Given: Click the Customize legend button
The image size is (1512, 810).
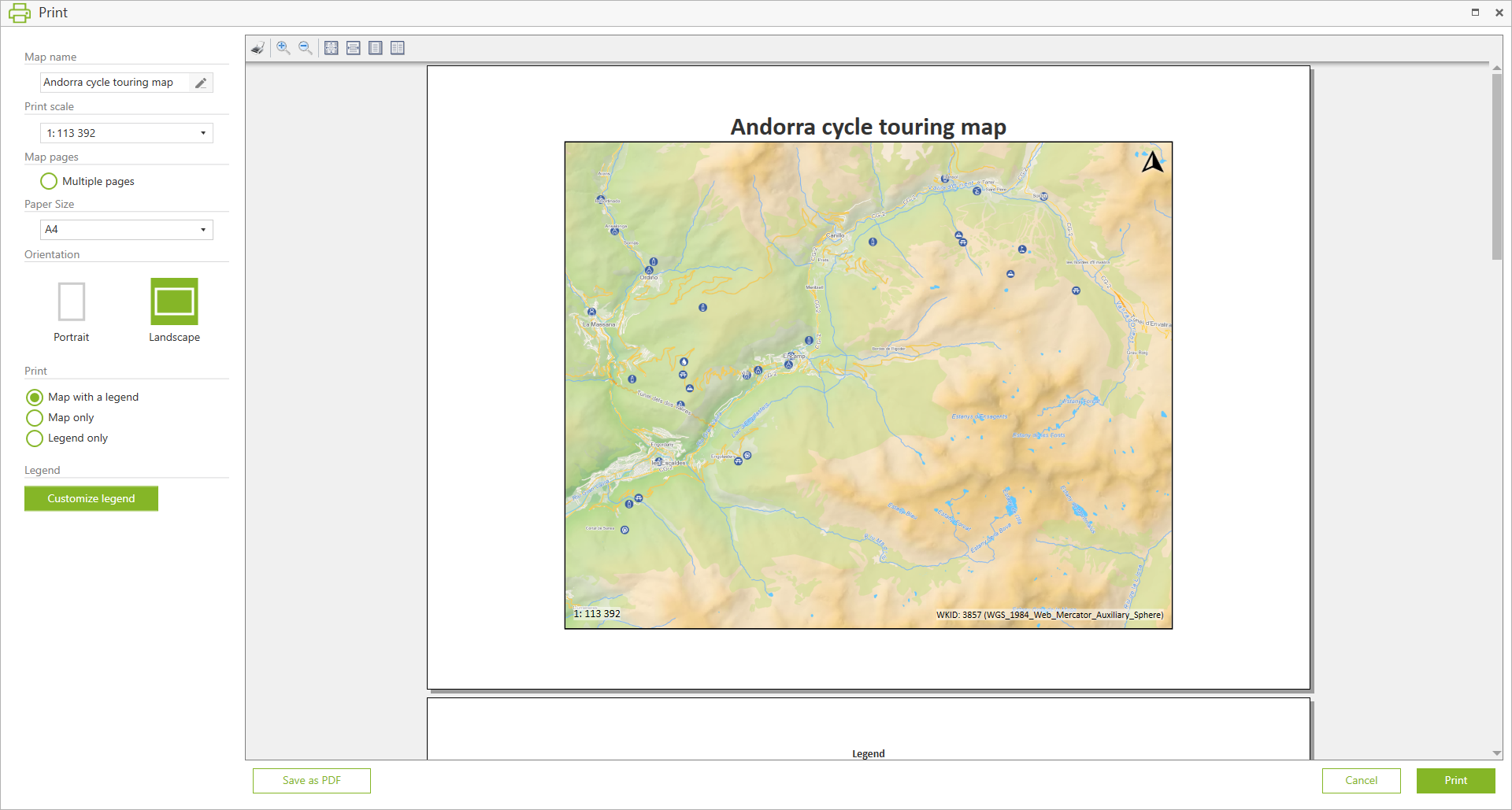Looking at the screenshot, I should 91,498.
